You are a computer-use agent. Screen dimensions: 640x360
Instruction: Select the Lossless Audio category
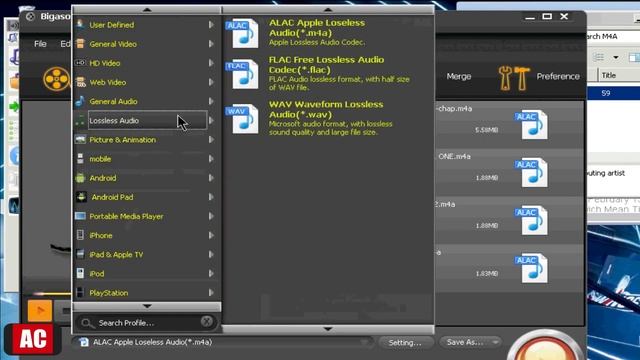pyautogui.click(x=147, y=120)
